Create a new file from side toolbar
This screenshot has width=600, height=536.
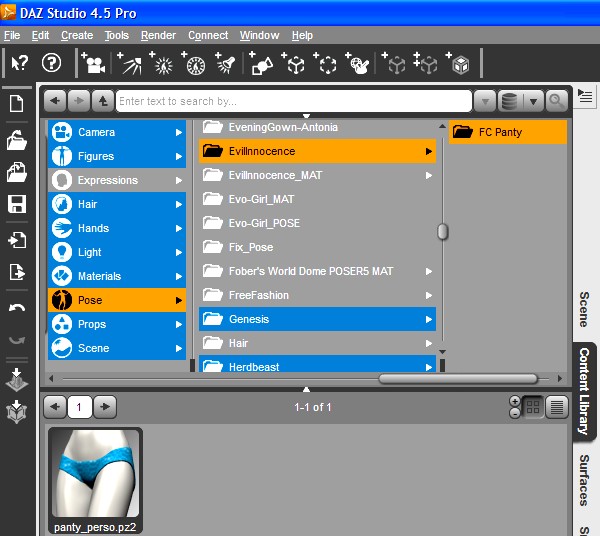click(x=16, y=103)
